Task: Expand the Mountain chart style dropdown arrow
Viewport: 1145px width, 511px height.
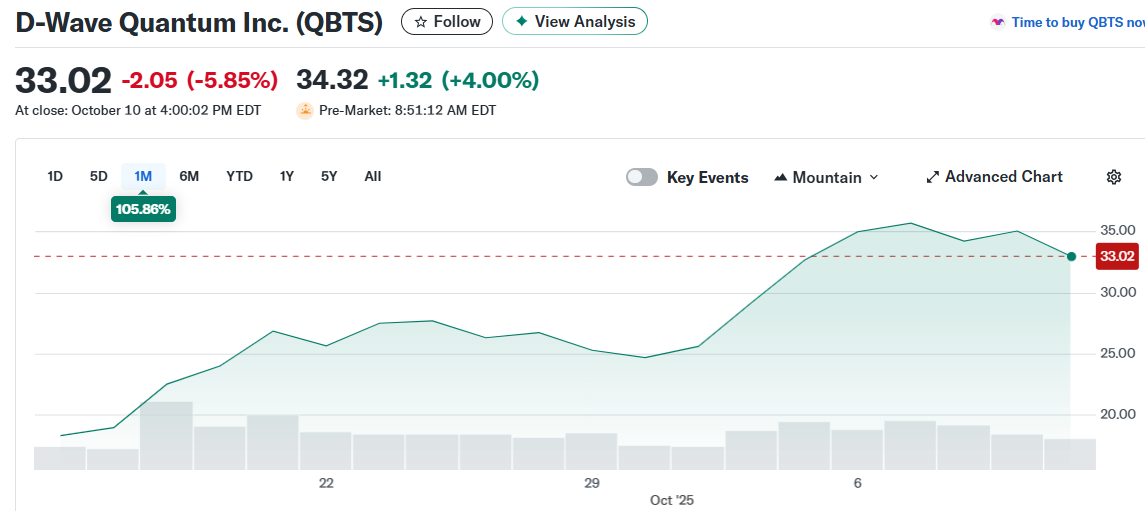Action: [874, 177]
